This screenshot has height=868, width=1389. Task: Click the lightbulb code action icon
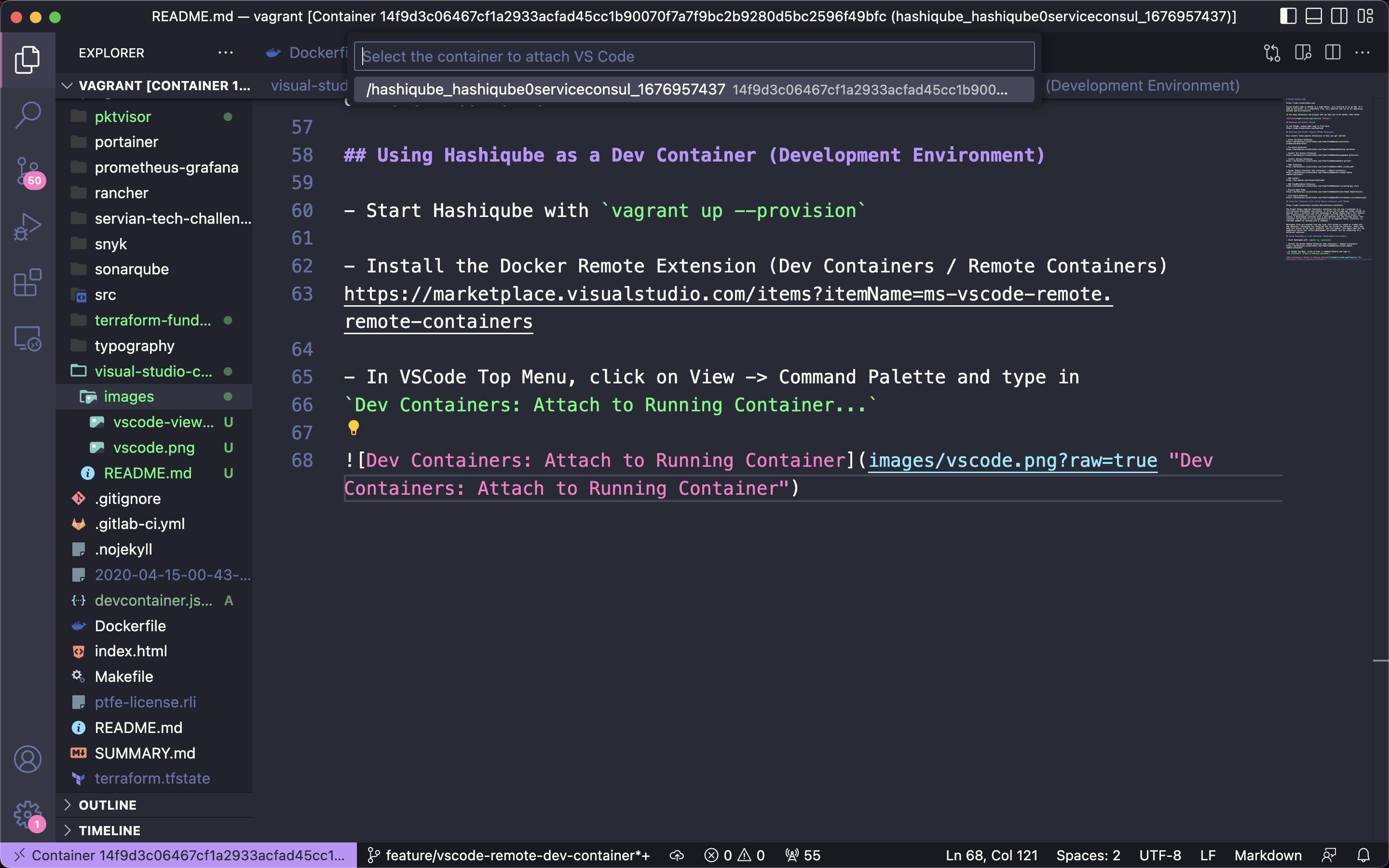pos(354,428)
